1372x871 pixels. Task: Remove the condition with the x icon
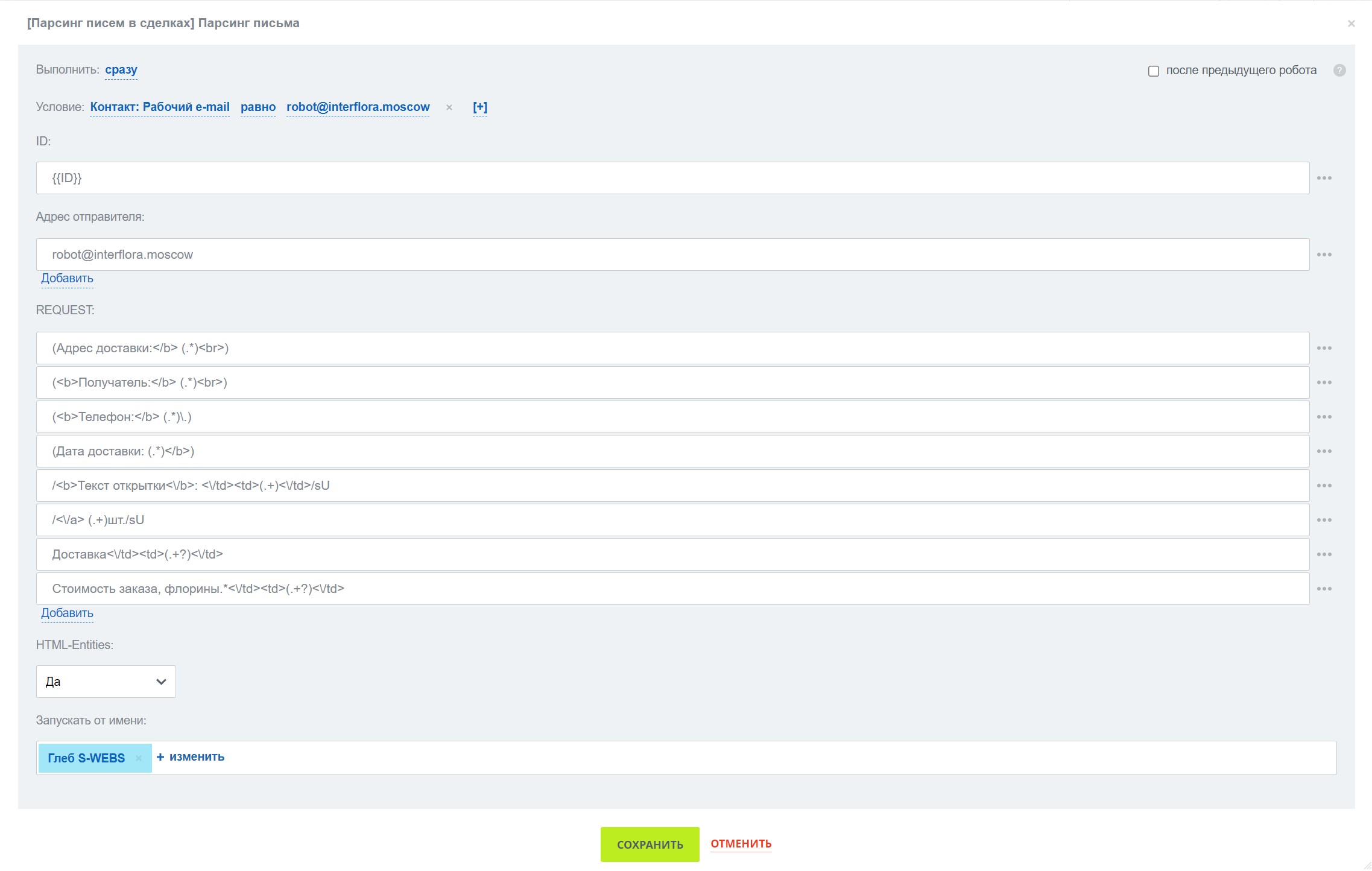[449, 107]
